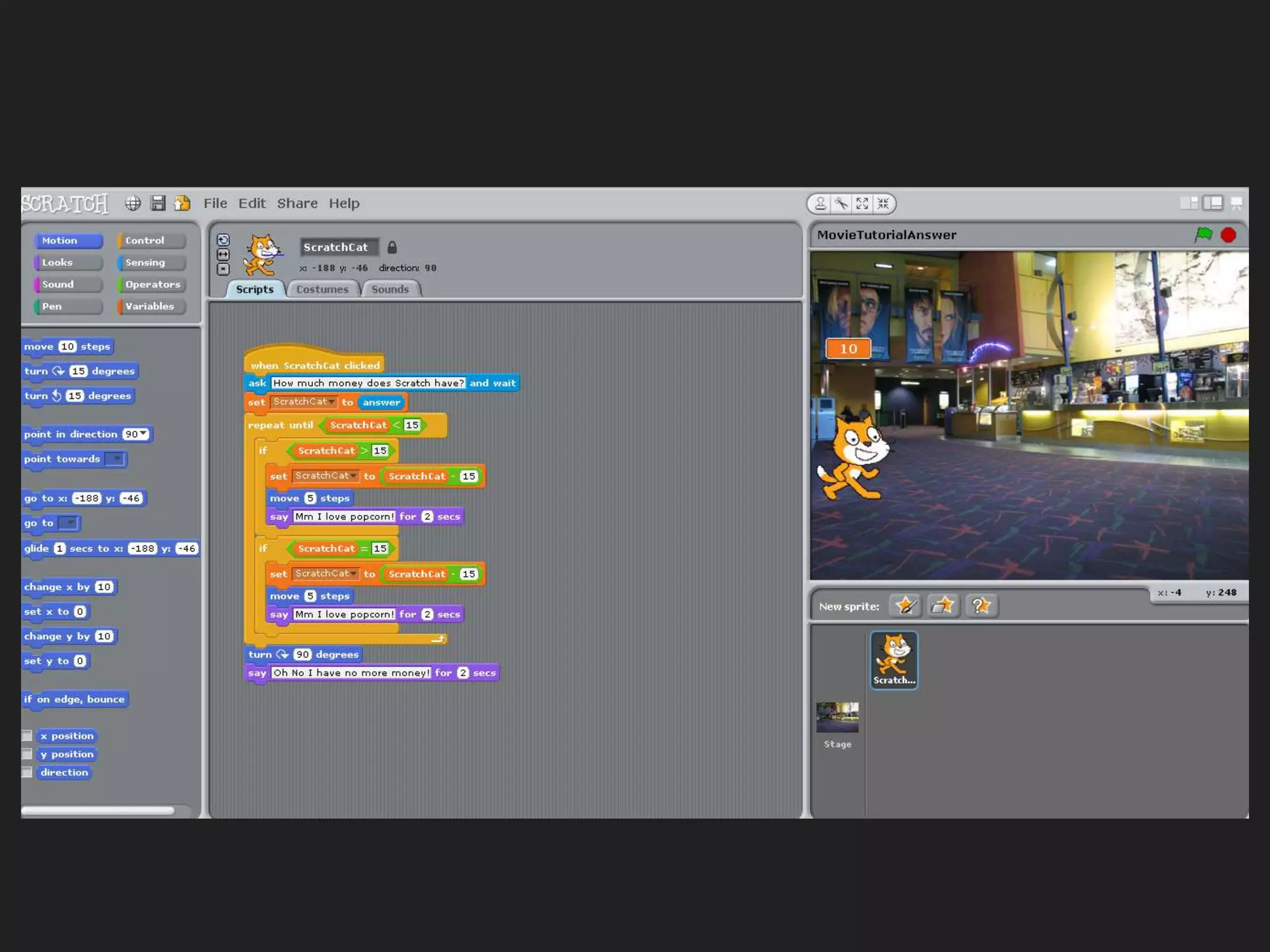Switch to the Costumes tab
1270x952 pixels.
click(322, 289)
